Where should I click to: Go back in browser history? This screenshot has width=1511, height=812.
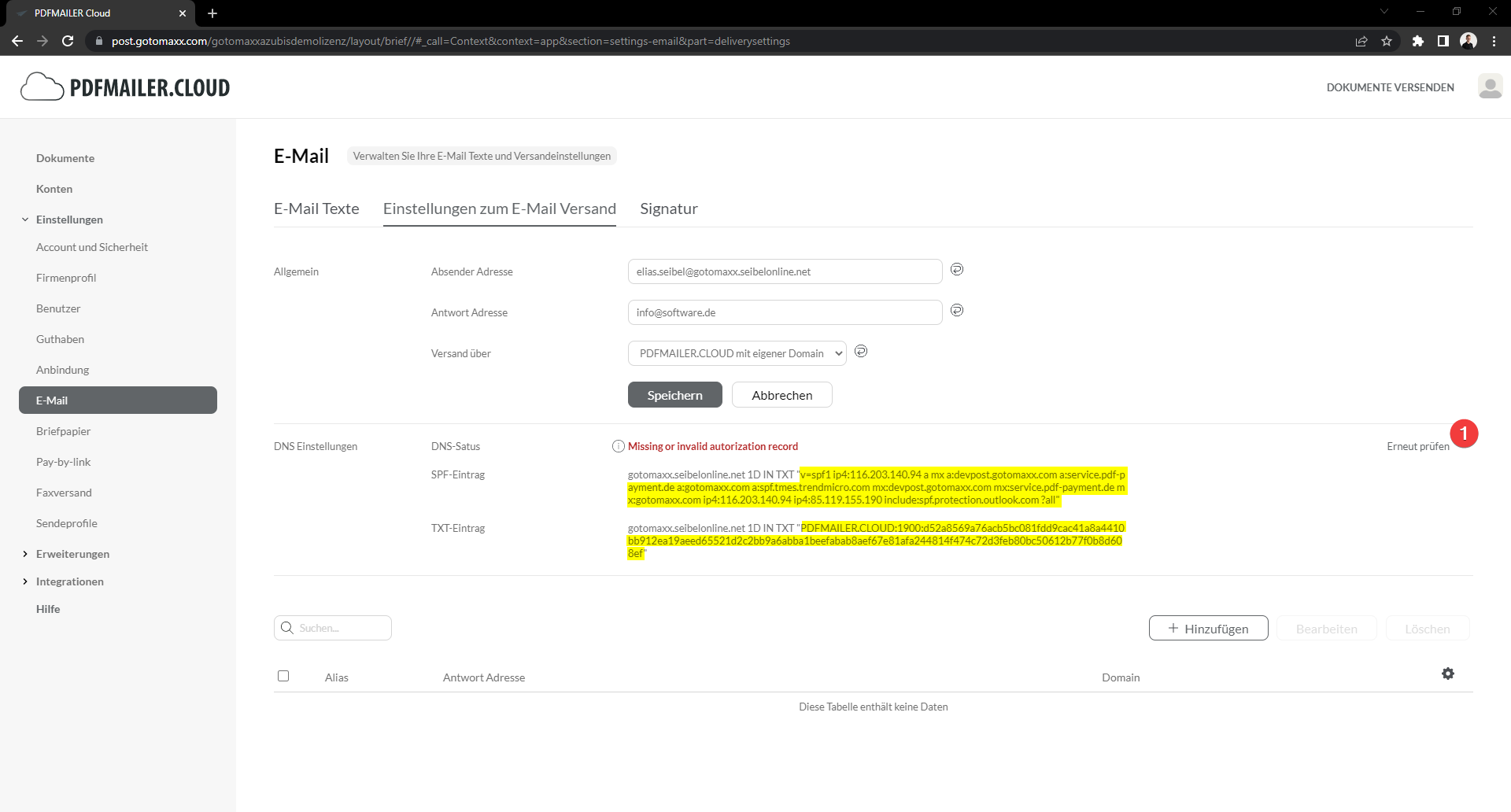[17, 41]
